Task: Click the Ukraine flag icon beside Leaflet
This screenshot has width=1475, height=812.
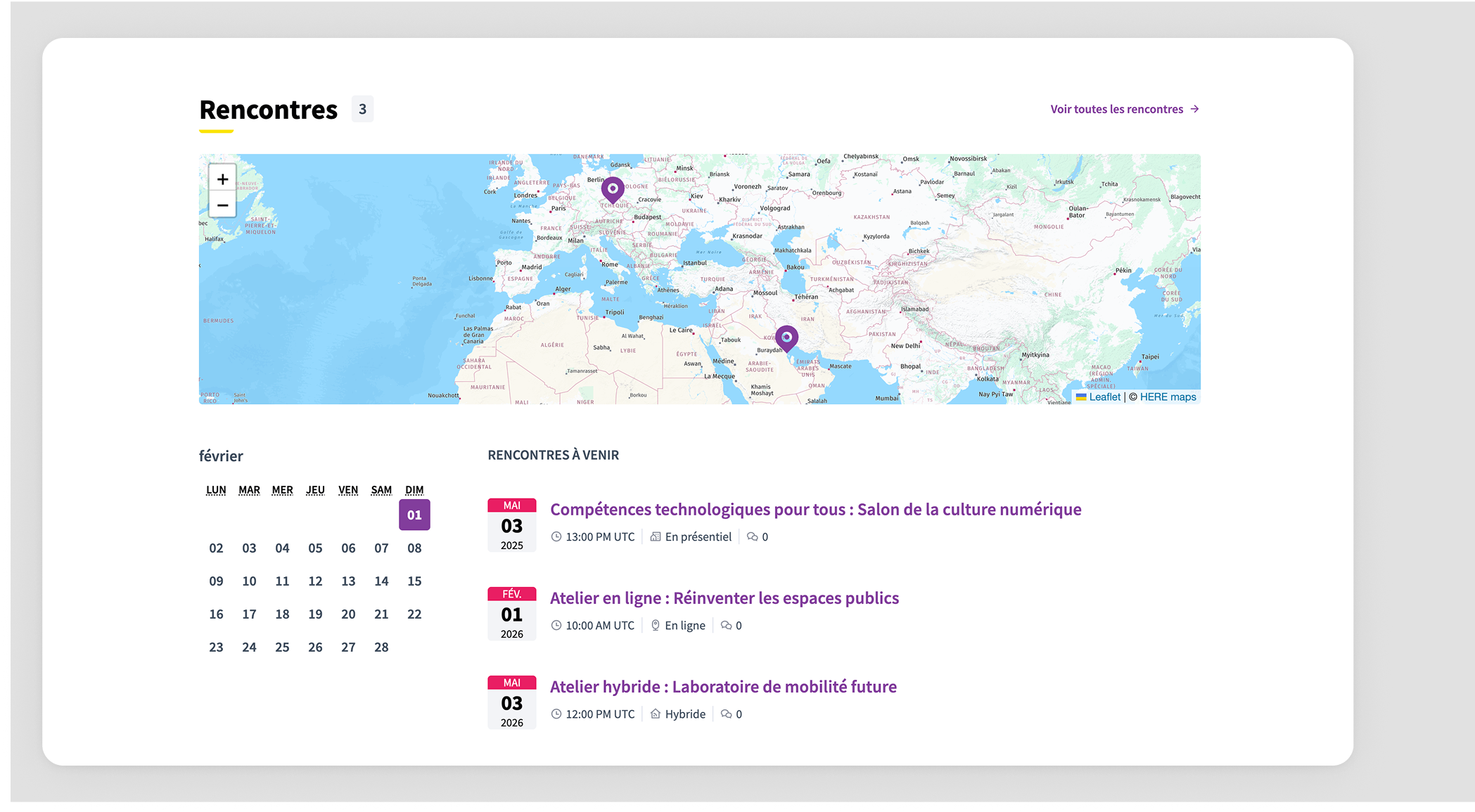Action: [x=1081, y=397]
